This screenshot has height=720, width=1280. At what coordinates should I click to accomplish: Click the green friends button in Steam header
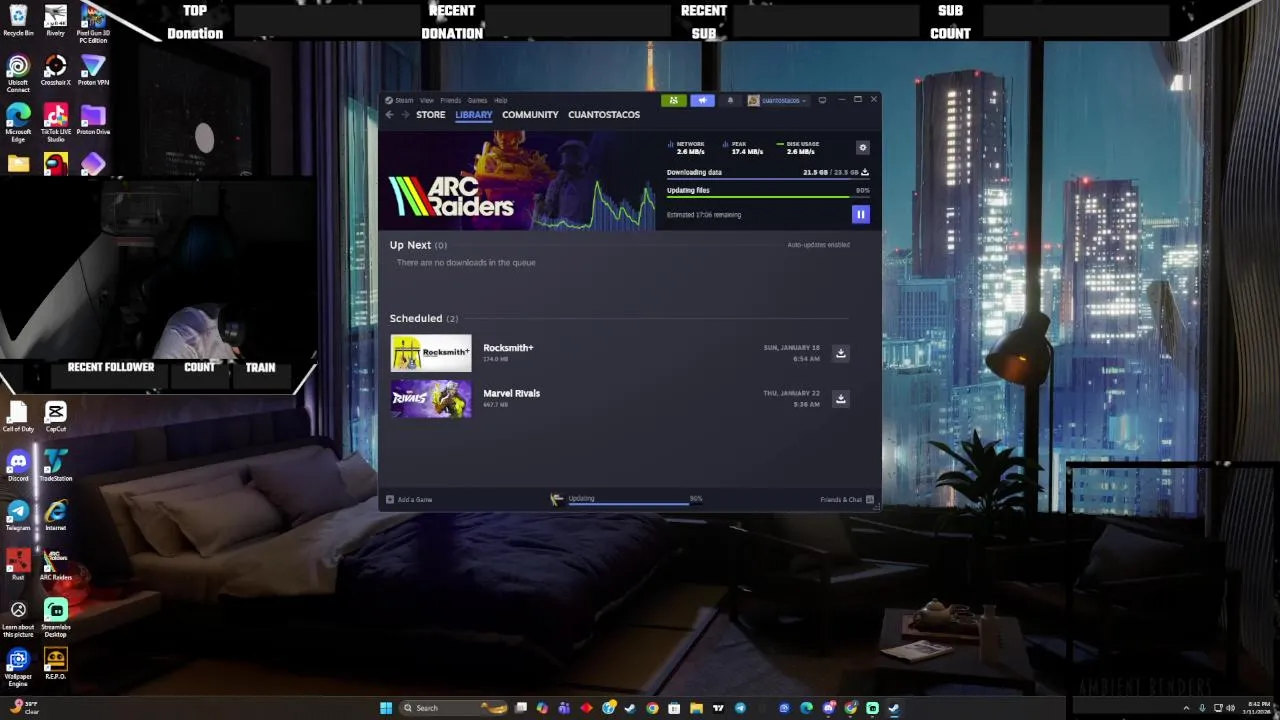coord(673,100)
